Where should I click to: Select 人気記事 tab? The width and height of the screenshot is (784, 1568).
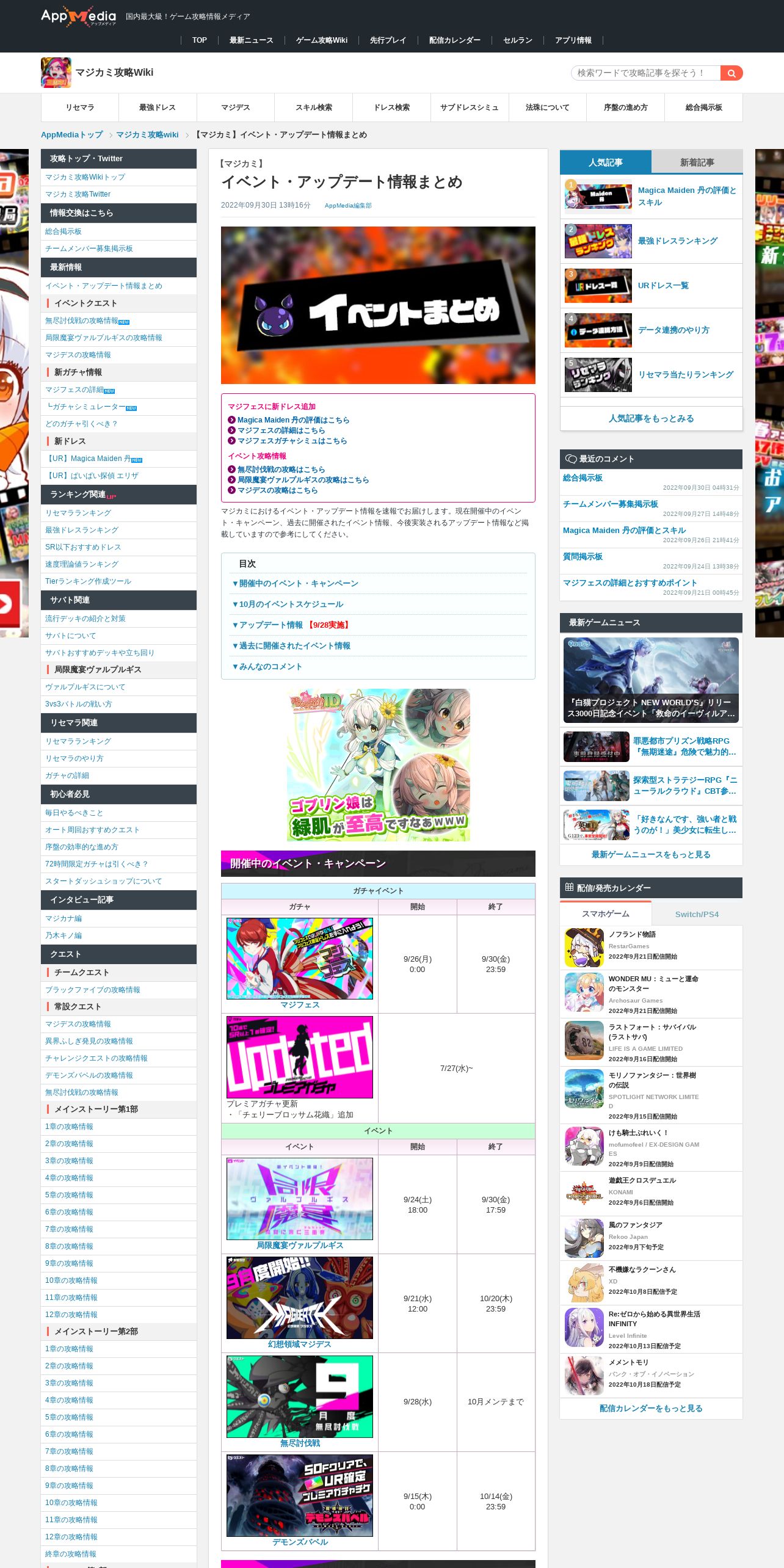[606, 162]
